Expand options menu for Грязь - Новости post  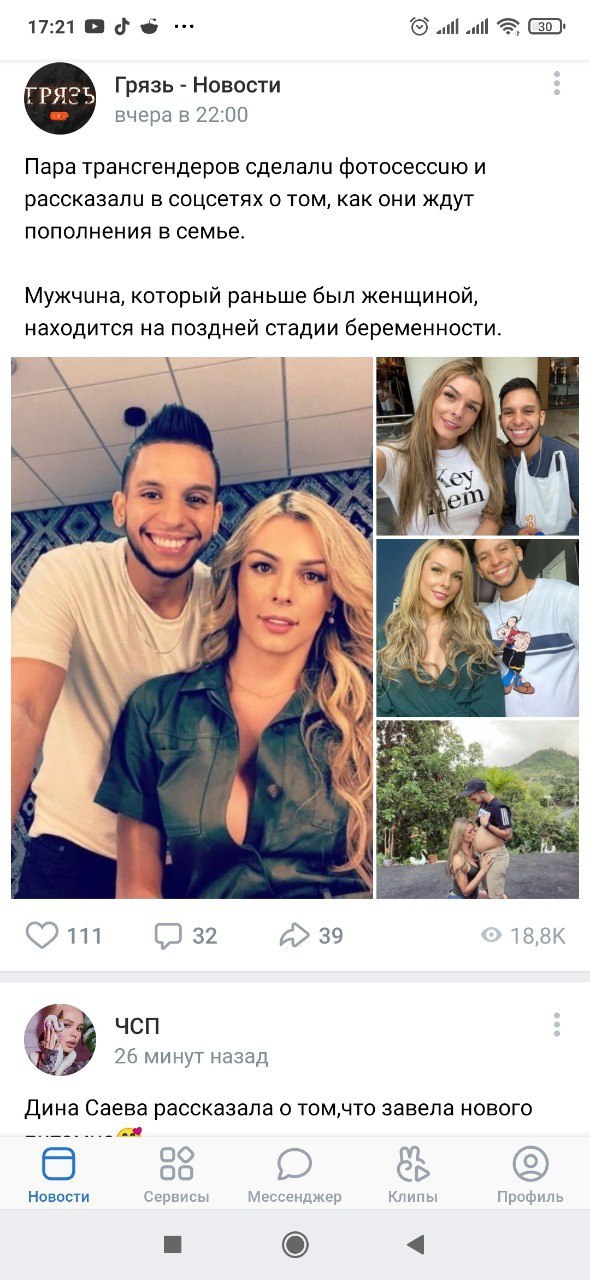pyautogui.click(x=557, y=83)
